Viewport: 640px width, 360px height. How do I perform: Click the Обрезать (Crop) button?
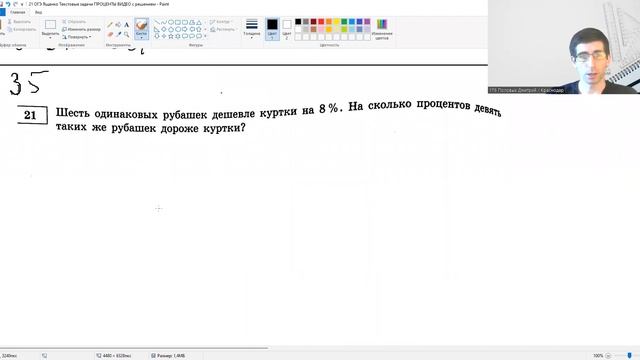[x=74, y=22]
